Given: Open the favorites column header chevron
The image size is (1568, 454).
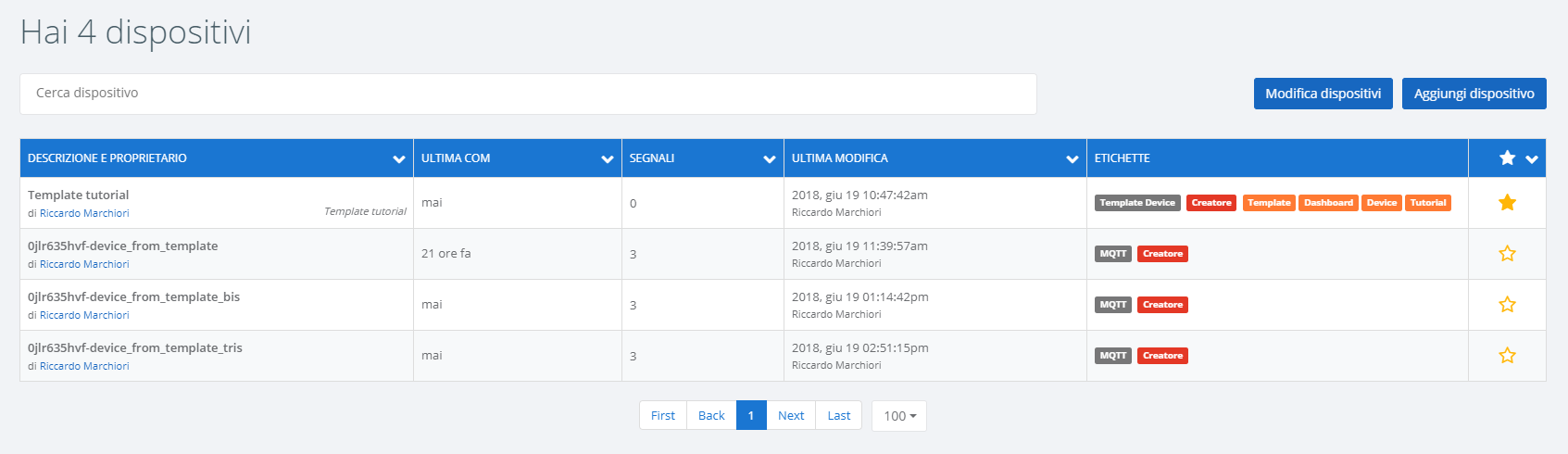Looking at the screenshot, I should (1532, 159).
